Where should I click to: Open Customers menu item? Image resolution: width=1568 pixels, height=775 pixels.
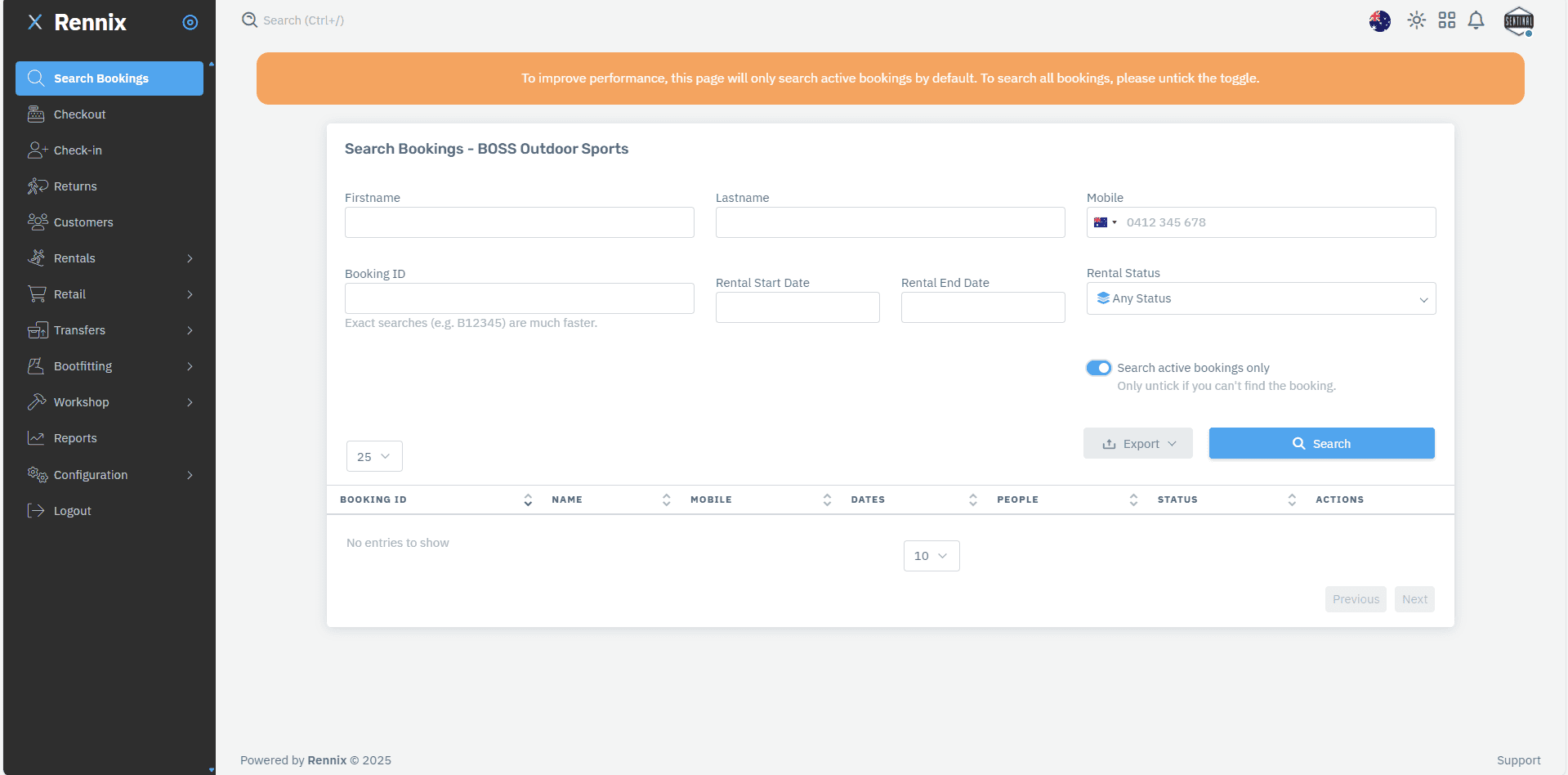(x=109, y=222)
